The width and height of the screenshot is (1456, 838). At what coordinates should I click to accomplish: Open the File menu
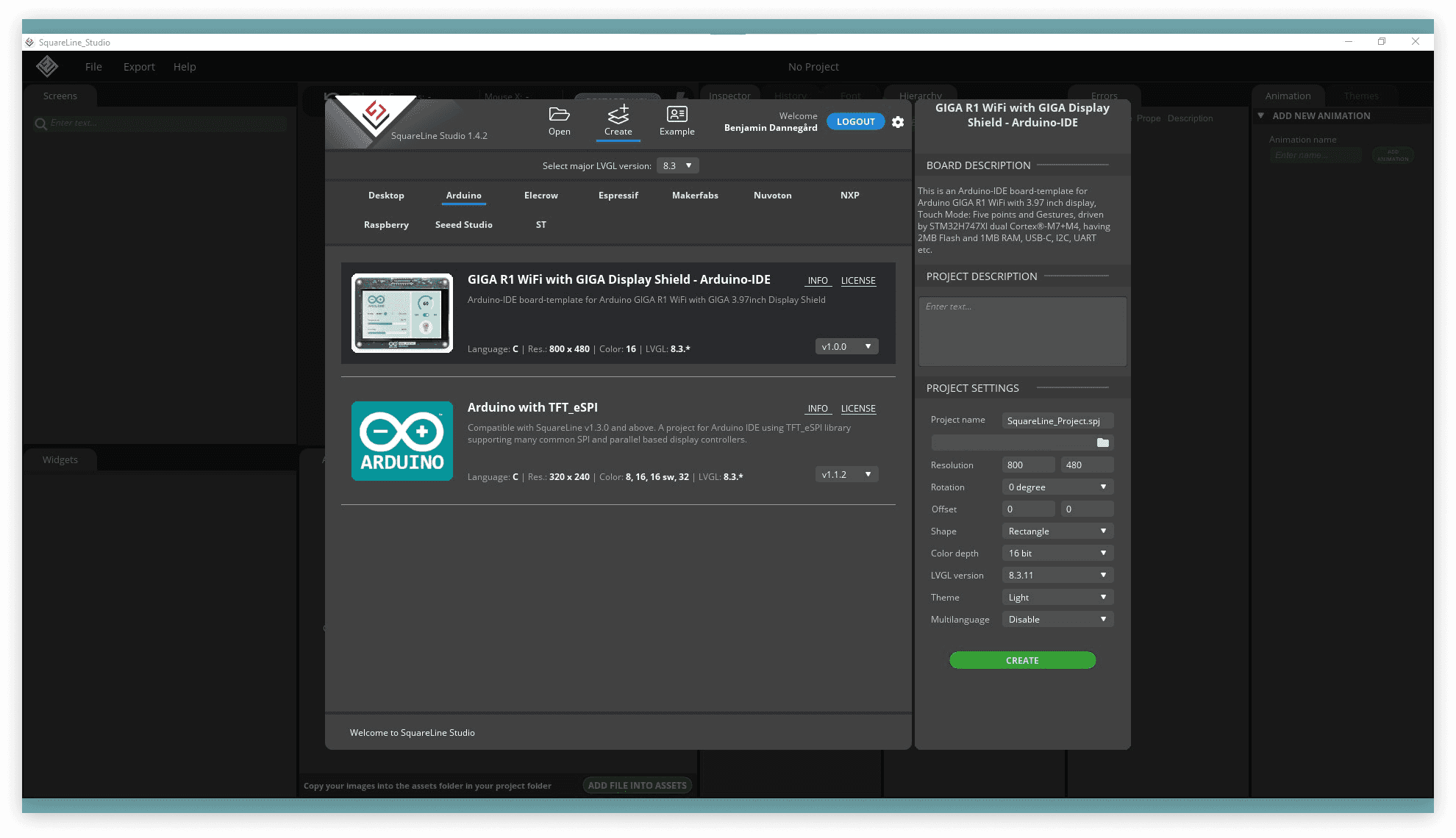tap(93, 67)
